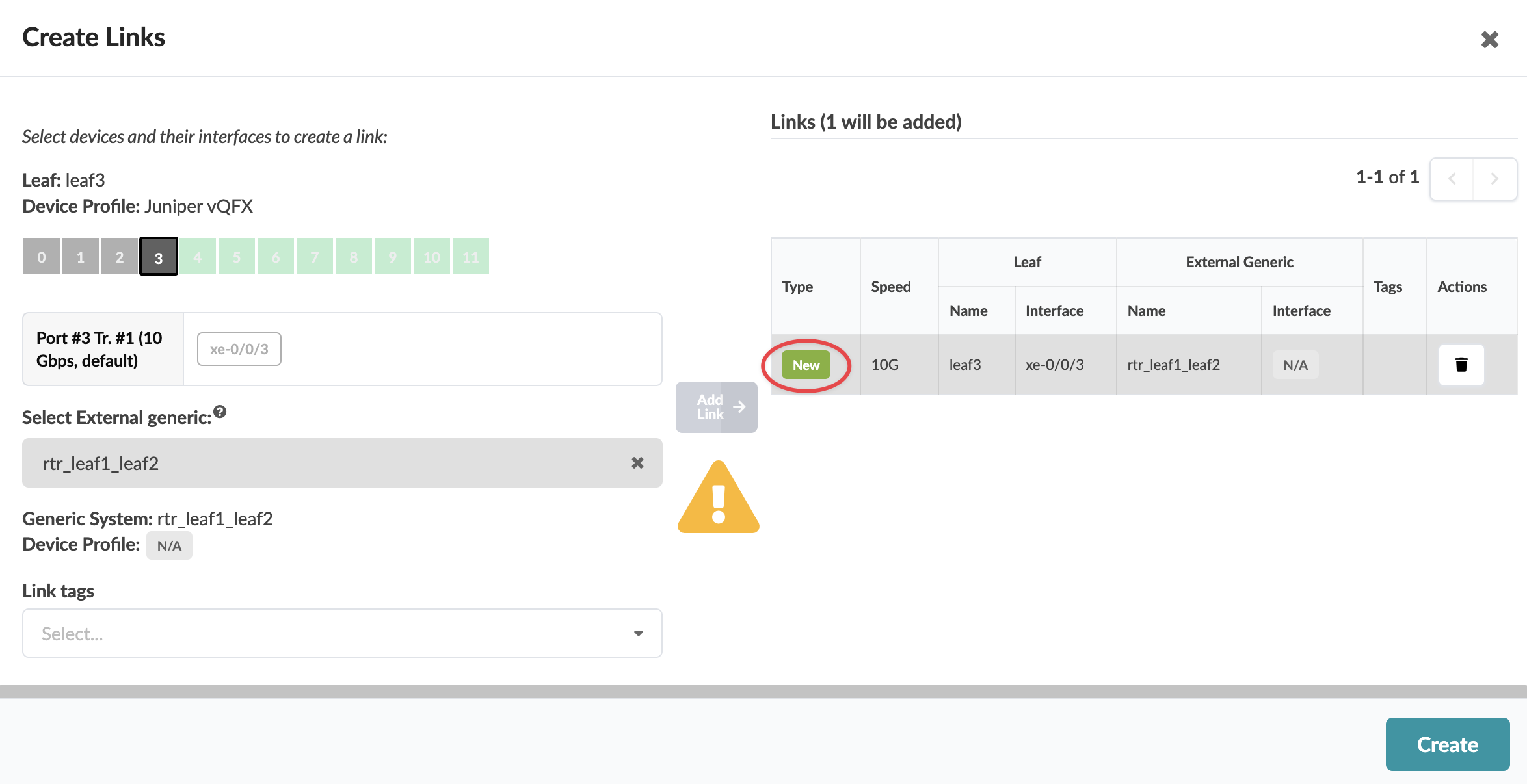This screenshot has height=784, width=1527.
Task: Close the Create Links dialog
Action: [x=1489, y=40]
